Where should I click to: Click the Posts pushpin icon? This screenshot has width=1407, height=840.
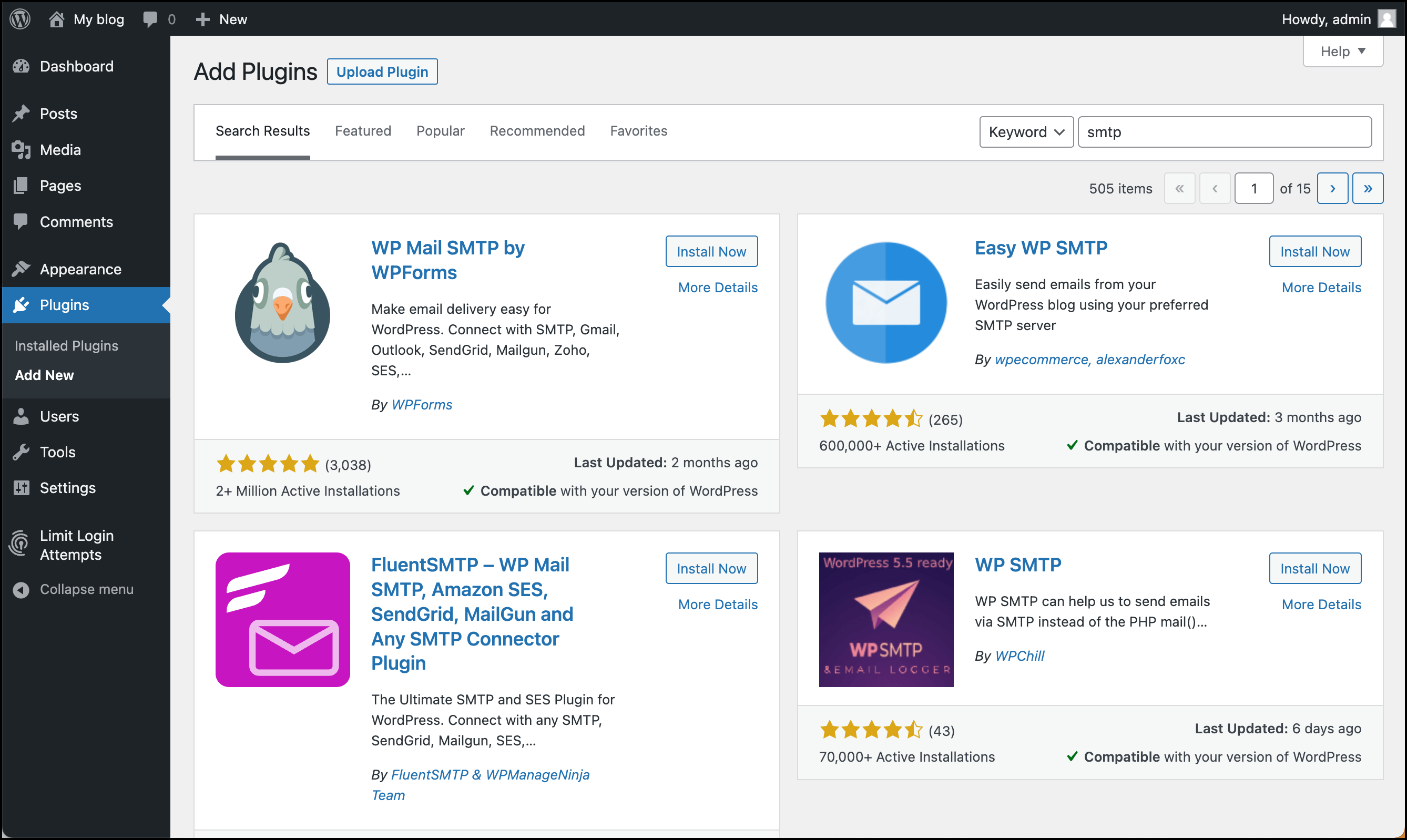pos(21,113)
